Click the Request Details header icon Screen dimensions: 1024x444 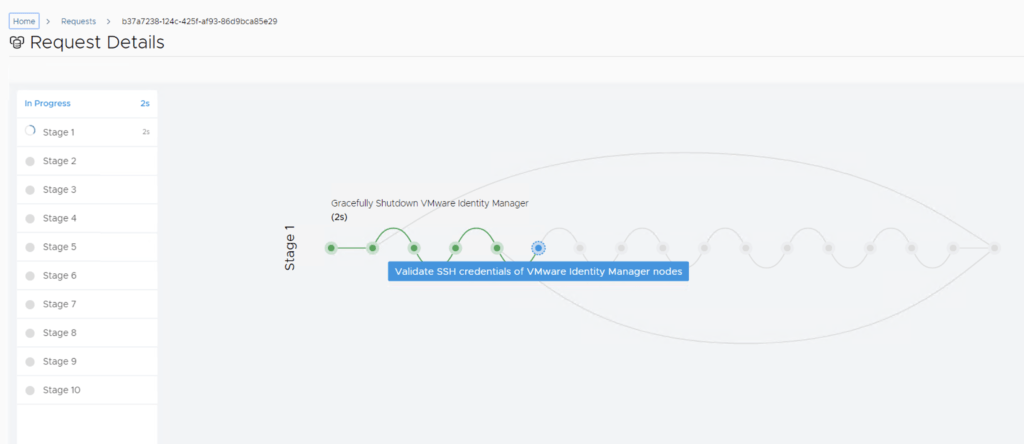[x=17, y=43]
